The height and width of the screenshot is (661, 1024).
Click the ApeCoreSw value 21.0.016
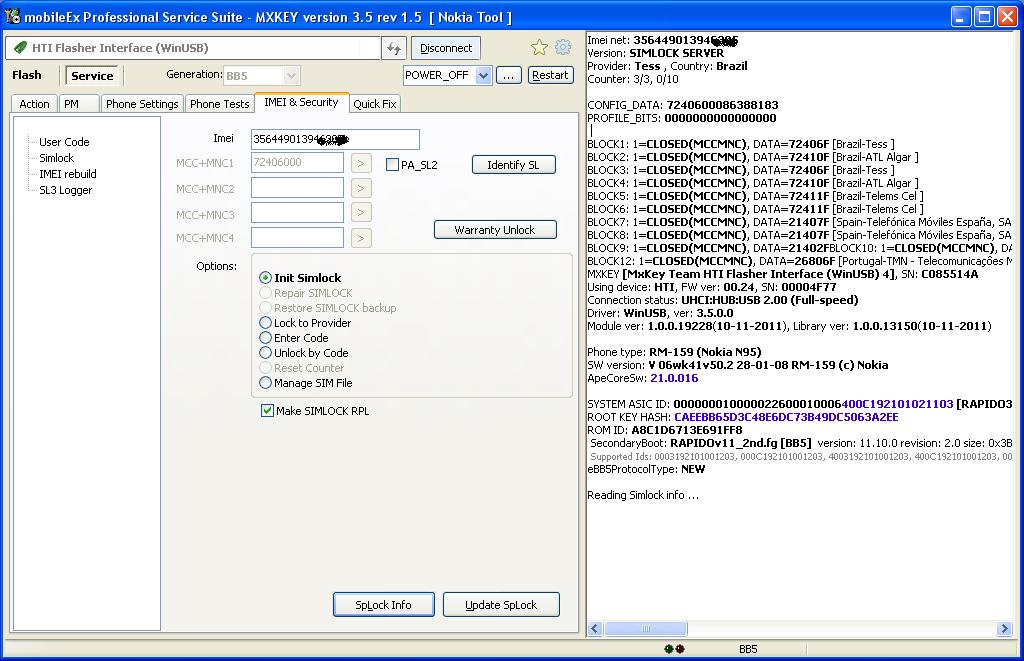pos(674,378)
